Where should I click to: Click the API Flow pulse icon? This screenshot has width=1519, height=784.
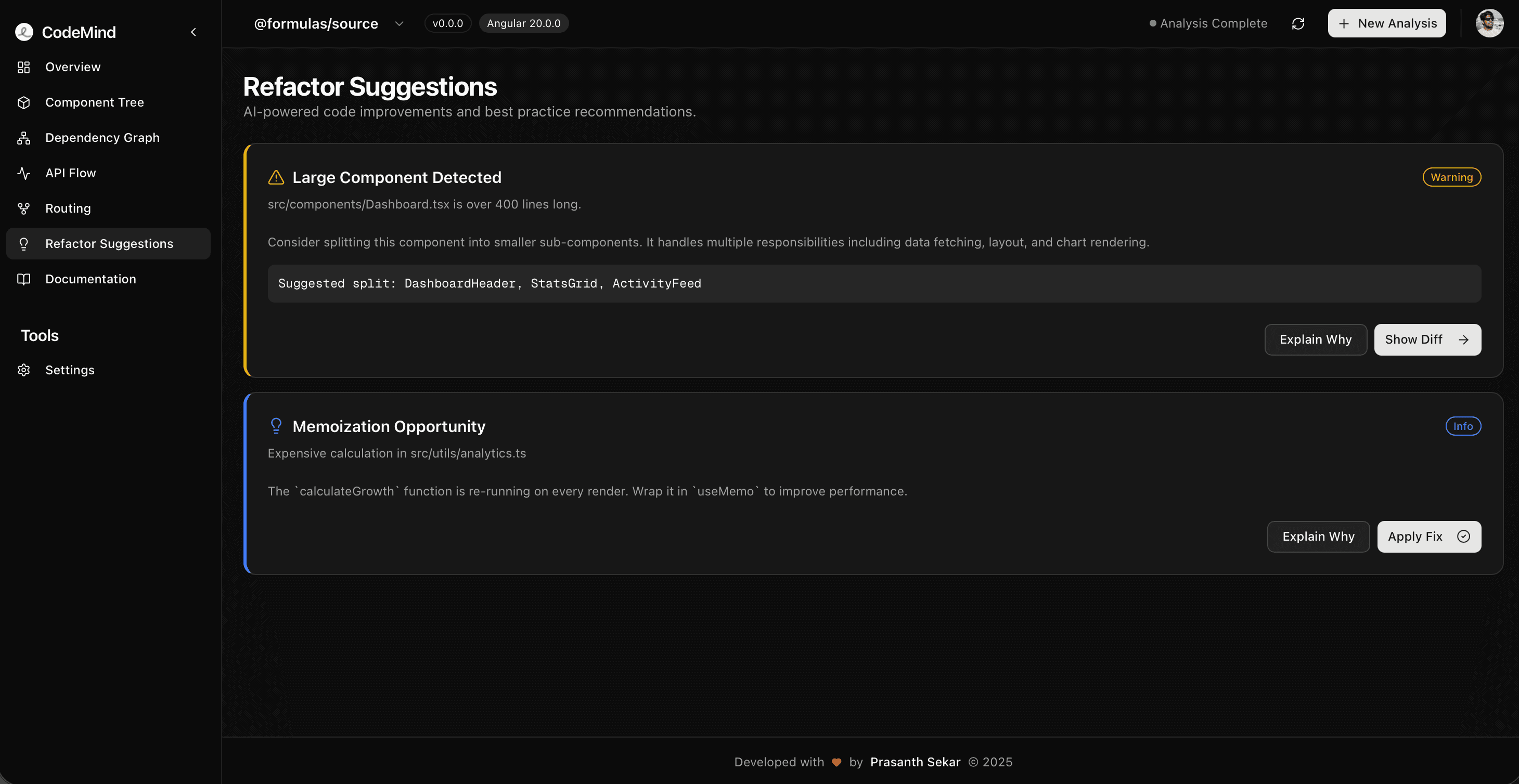(x=23, y=173)
